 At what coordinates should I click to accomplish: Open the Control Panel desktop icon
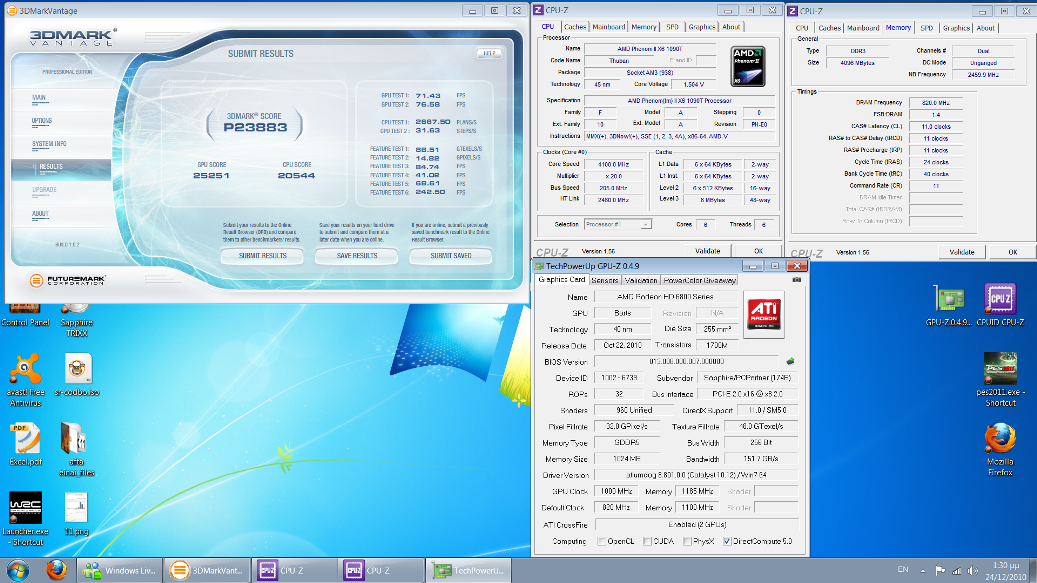tap(25, 315)
